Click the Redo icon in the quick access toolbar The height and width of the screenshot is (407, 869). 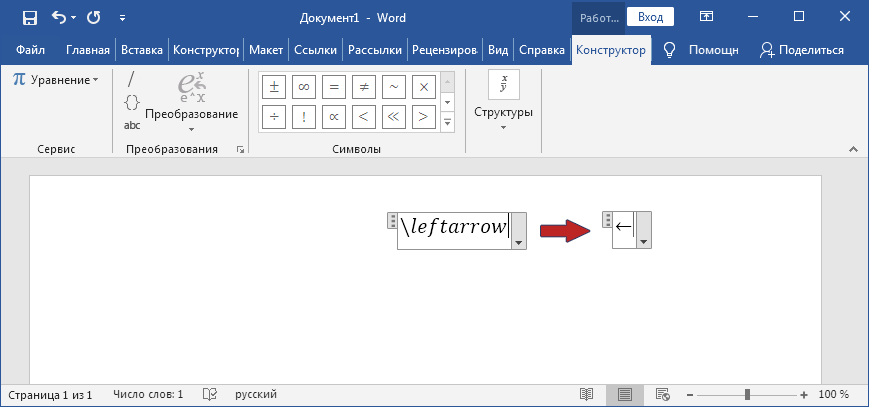(93, 17)
